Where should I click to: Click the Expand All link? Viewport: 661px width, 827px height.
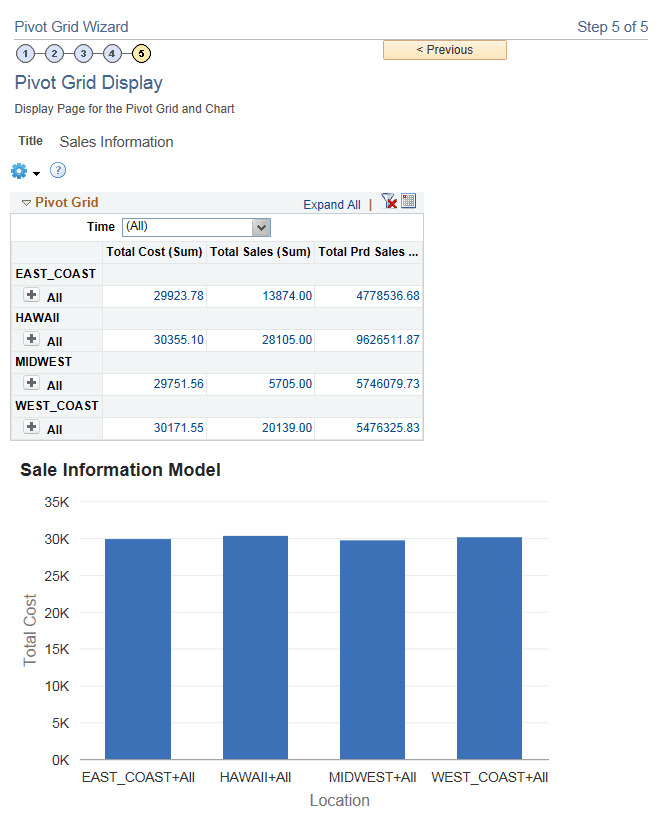click(332, 204)
